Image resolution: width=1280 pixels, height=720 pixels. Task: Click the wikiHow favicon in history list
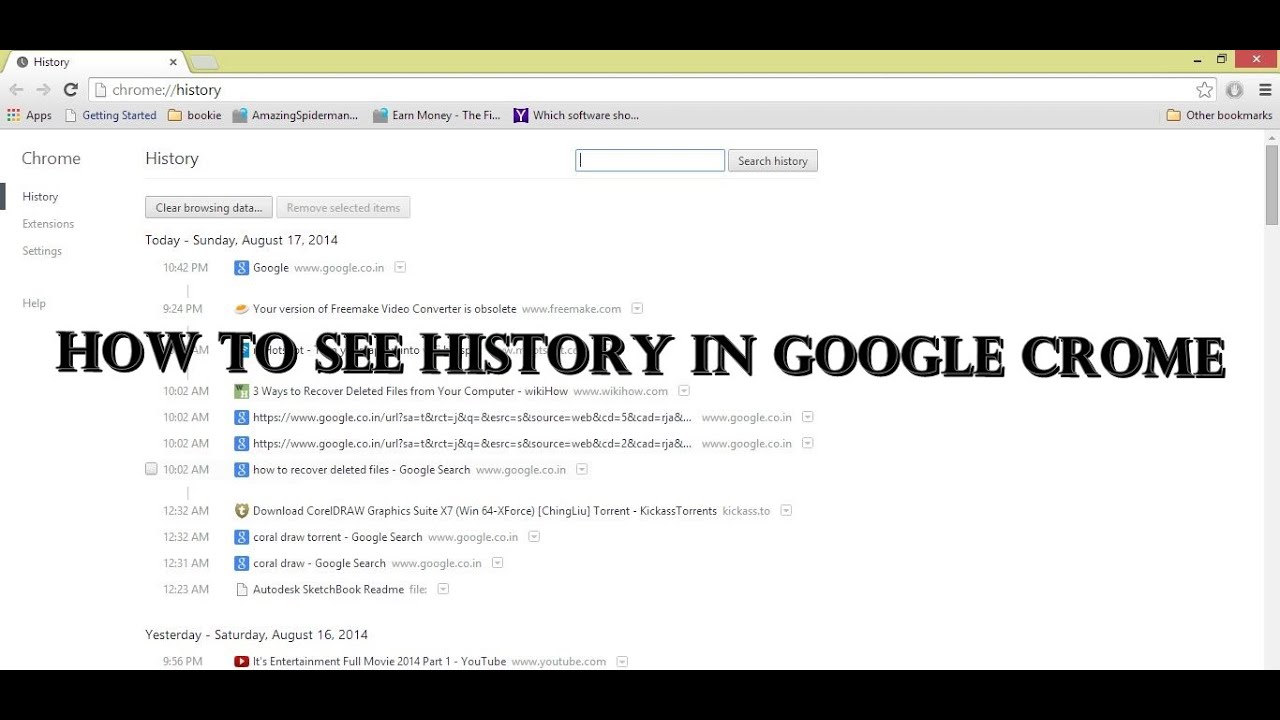(241, 391)
